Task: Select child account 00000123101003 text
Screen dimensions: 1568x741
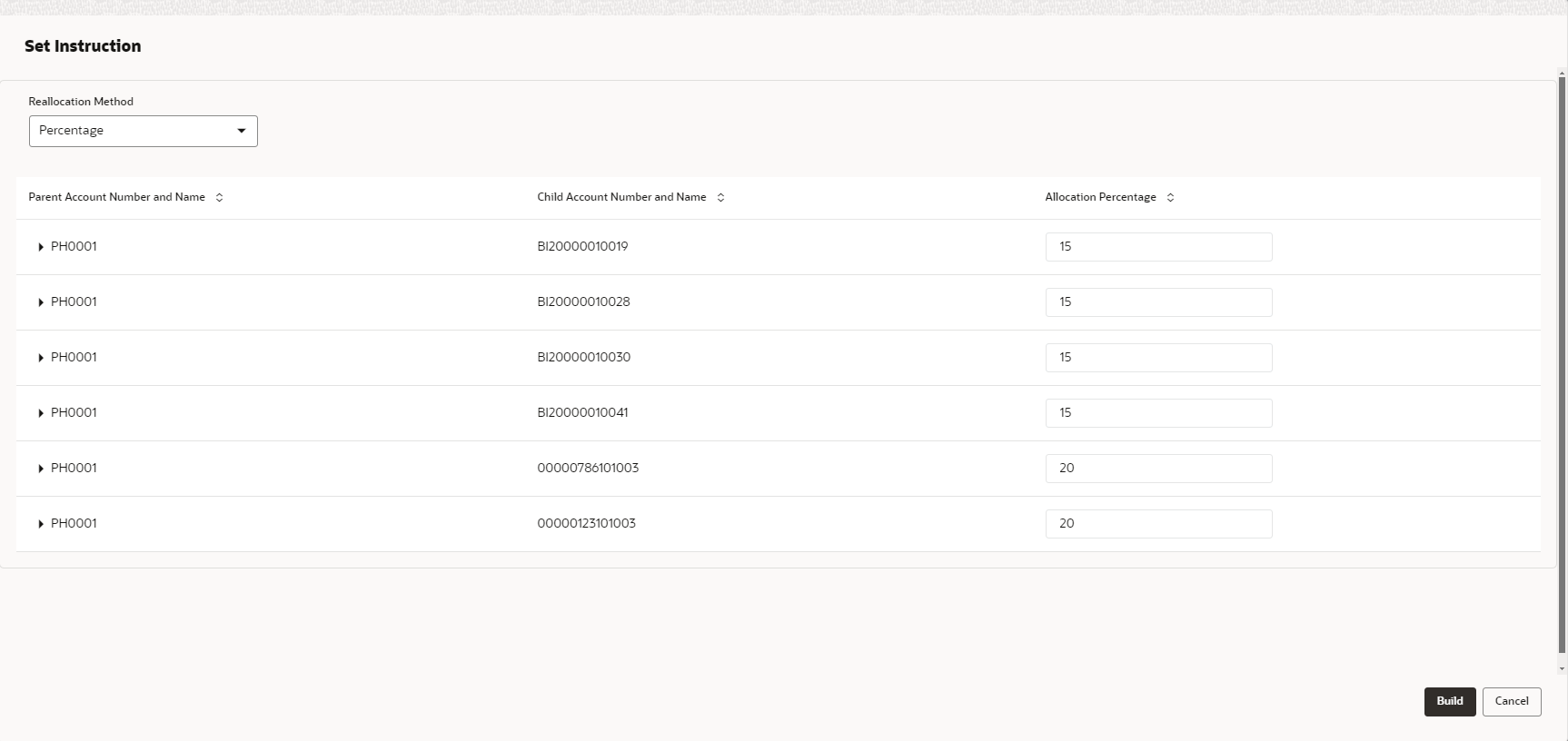Action: [x=586, y=523]
